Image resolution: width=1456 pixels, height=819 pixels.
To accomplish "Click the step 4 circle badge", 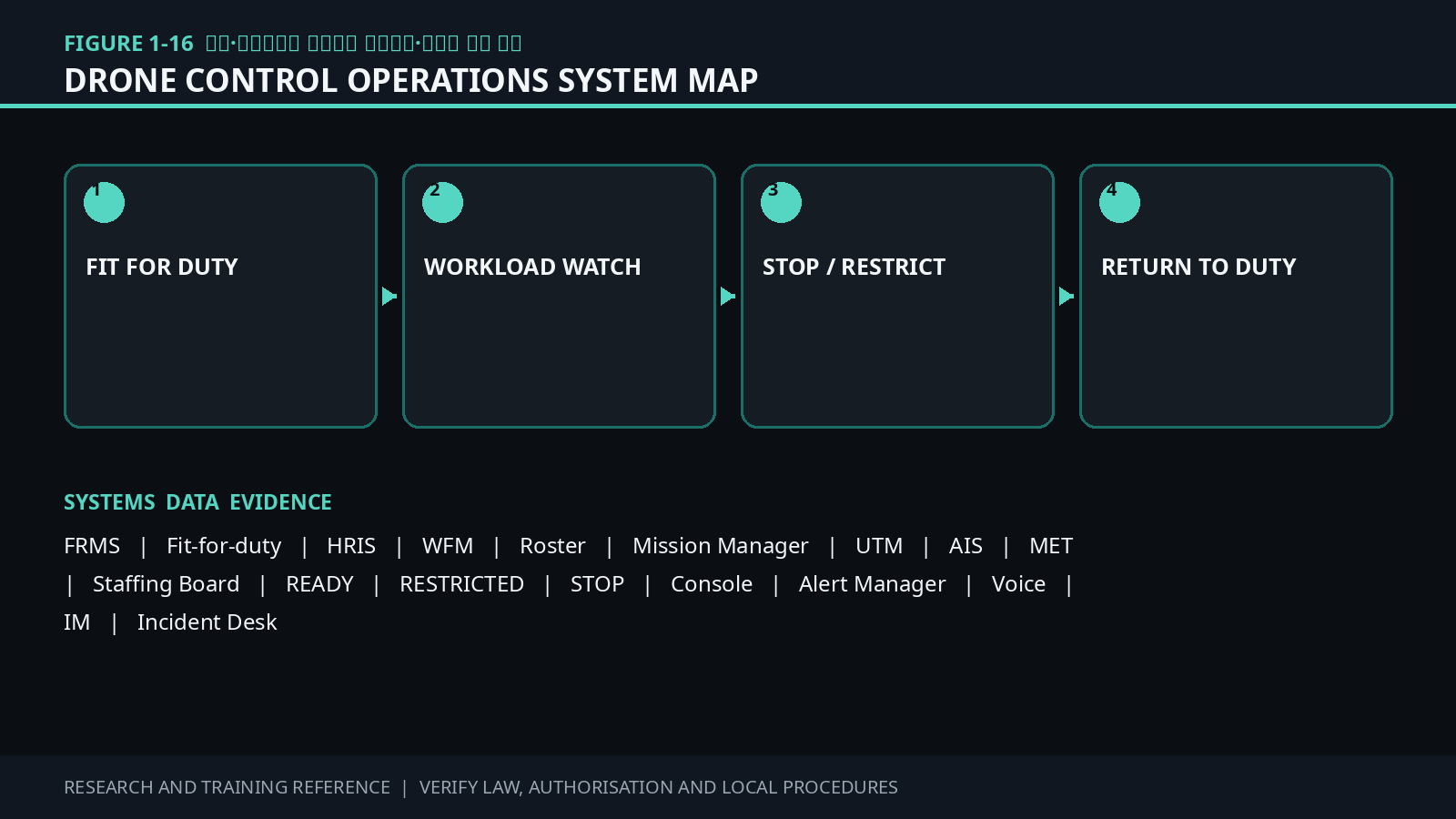I will click(1119, 202).
